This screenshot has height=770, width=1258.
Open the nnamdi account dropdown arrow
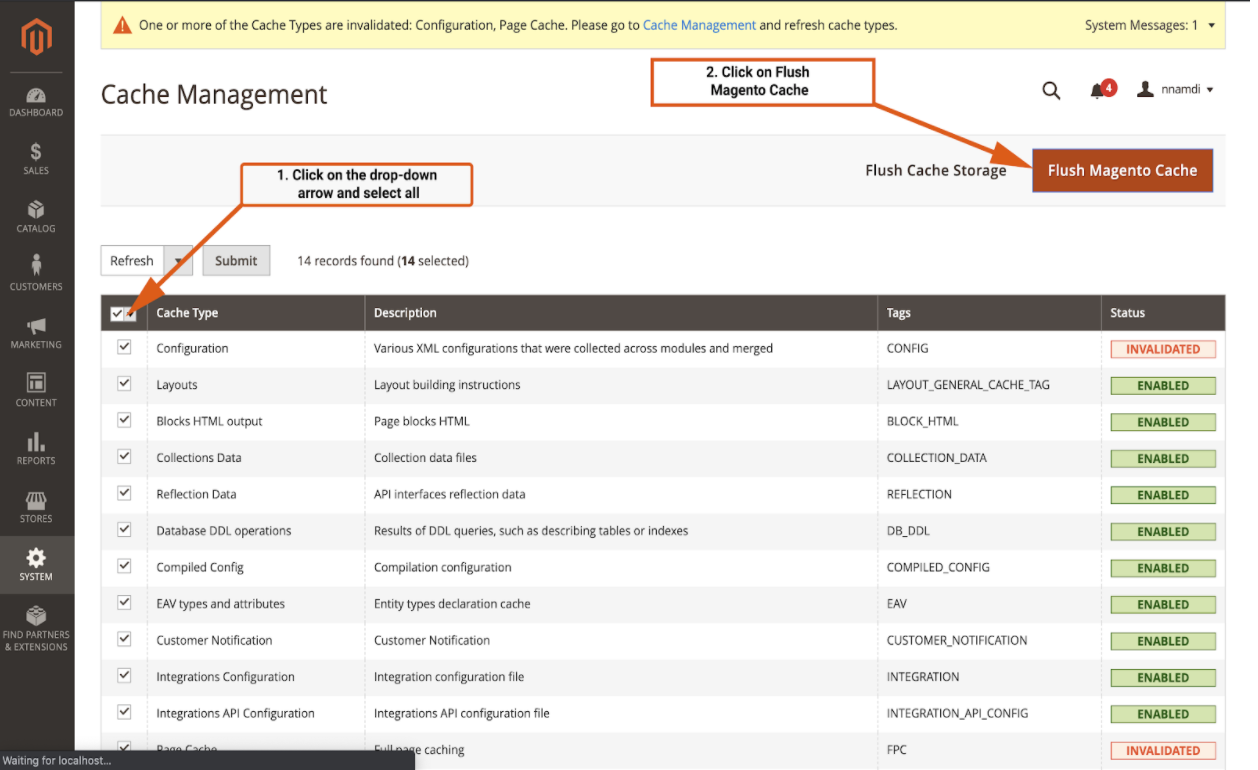(x=1210, y=90)
